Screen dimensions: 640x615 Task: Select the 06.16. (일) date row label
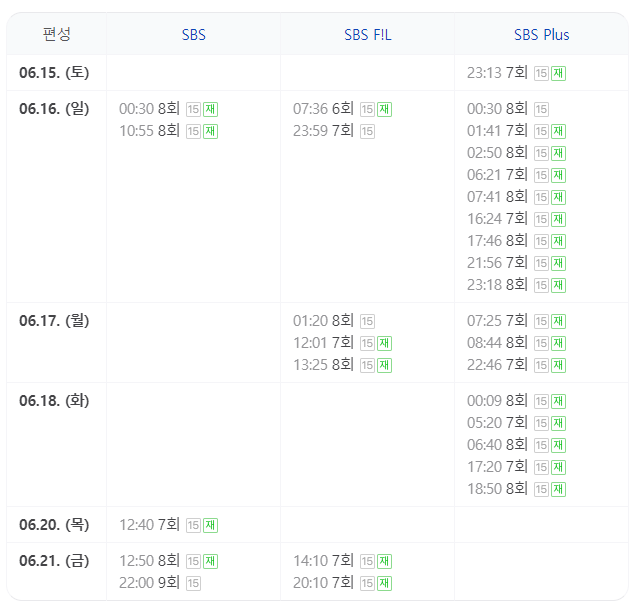pyautogui.click(x=54, y=109)
